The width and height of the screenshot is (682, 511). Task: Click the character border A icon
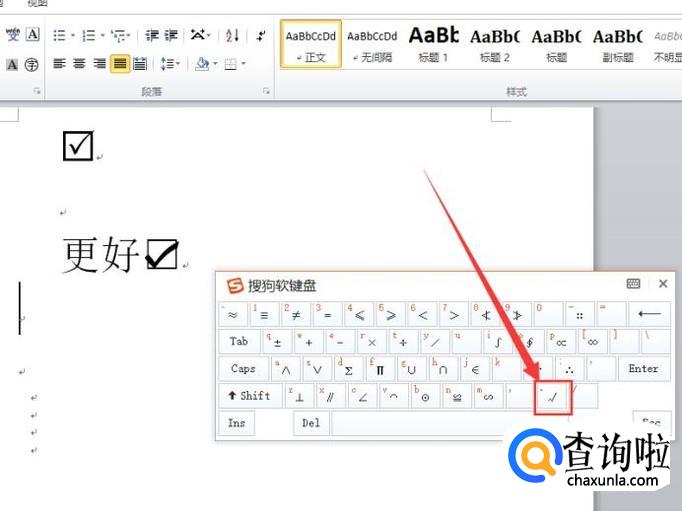click(x=33, y=34)
